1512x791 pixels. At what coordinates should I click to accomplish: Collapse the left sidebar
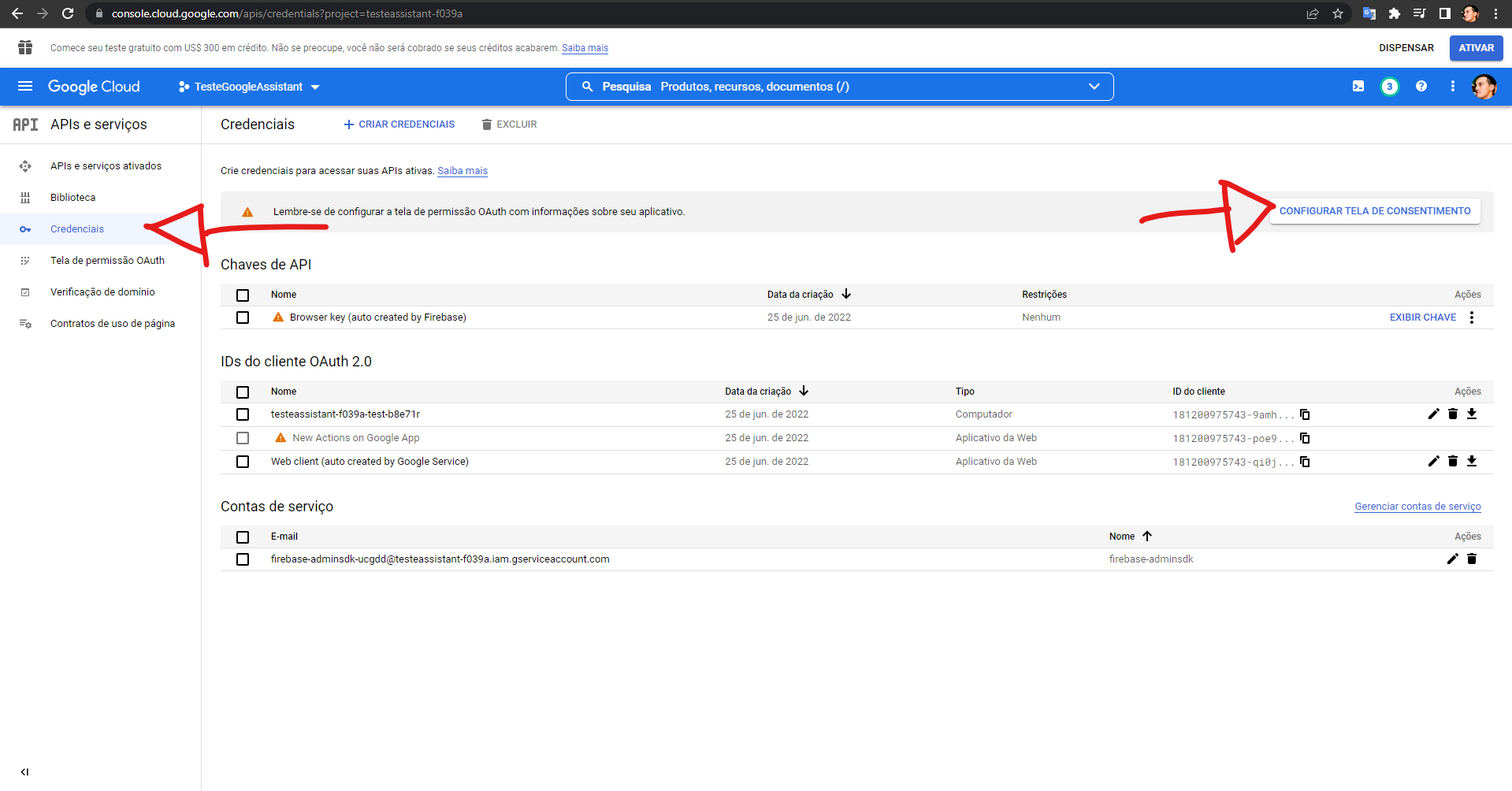[x=24, y=772]
